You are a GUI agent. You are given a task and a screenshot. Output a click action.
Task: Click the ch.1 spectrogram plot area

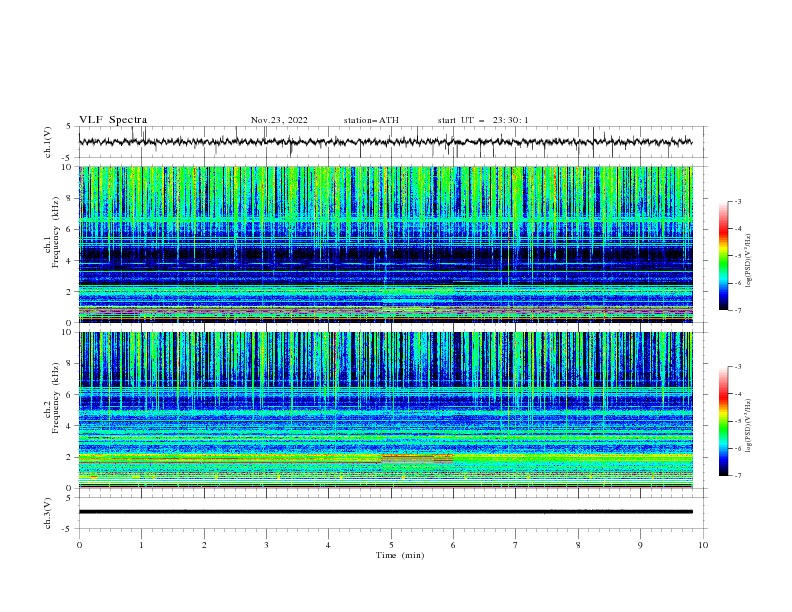click(385, 244)
